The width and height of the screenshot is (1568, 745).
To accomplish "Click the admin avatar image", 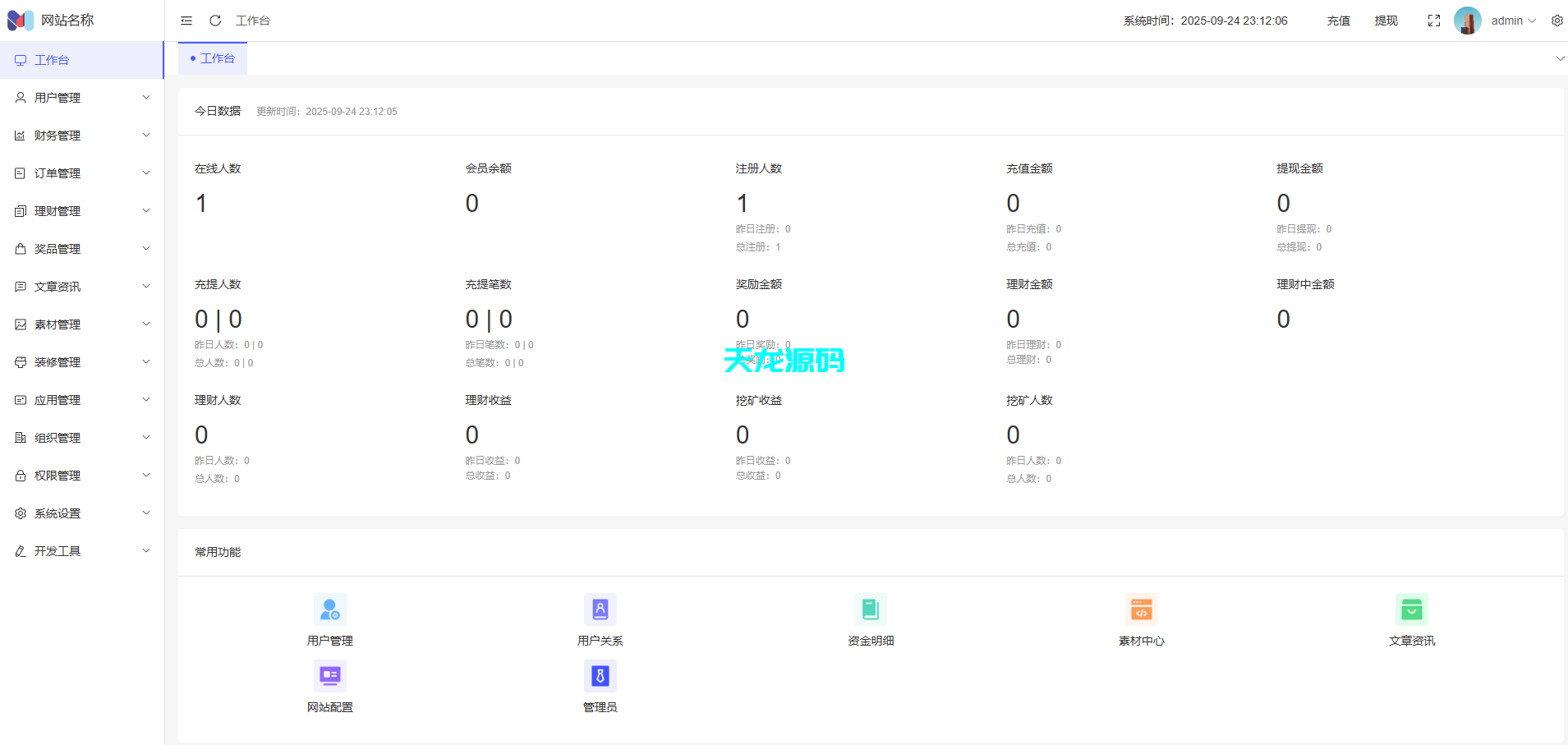I will tap(1466, 20).
